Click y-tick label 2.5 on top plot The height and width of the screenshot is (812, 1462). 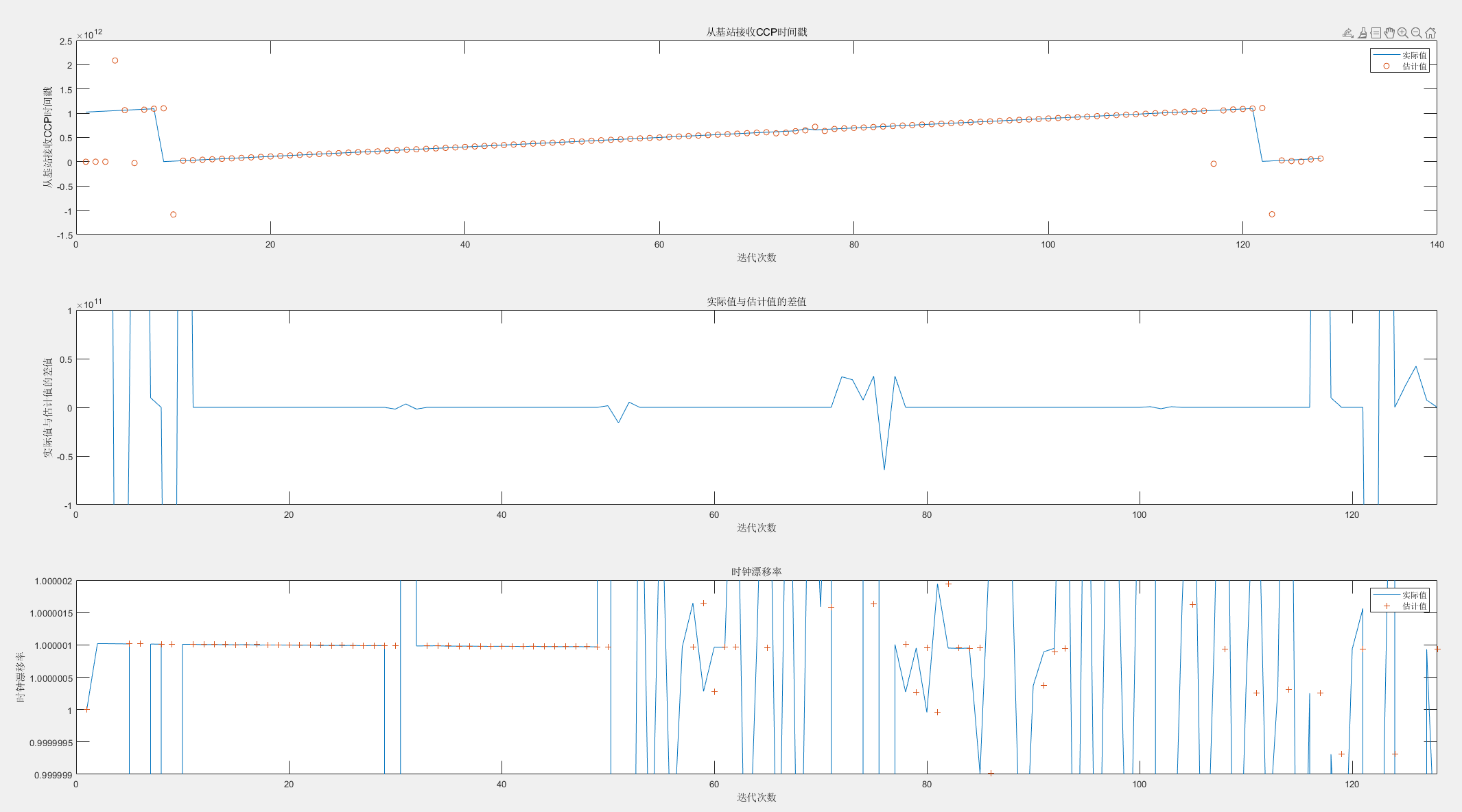click(66, 42)
